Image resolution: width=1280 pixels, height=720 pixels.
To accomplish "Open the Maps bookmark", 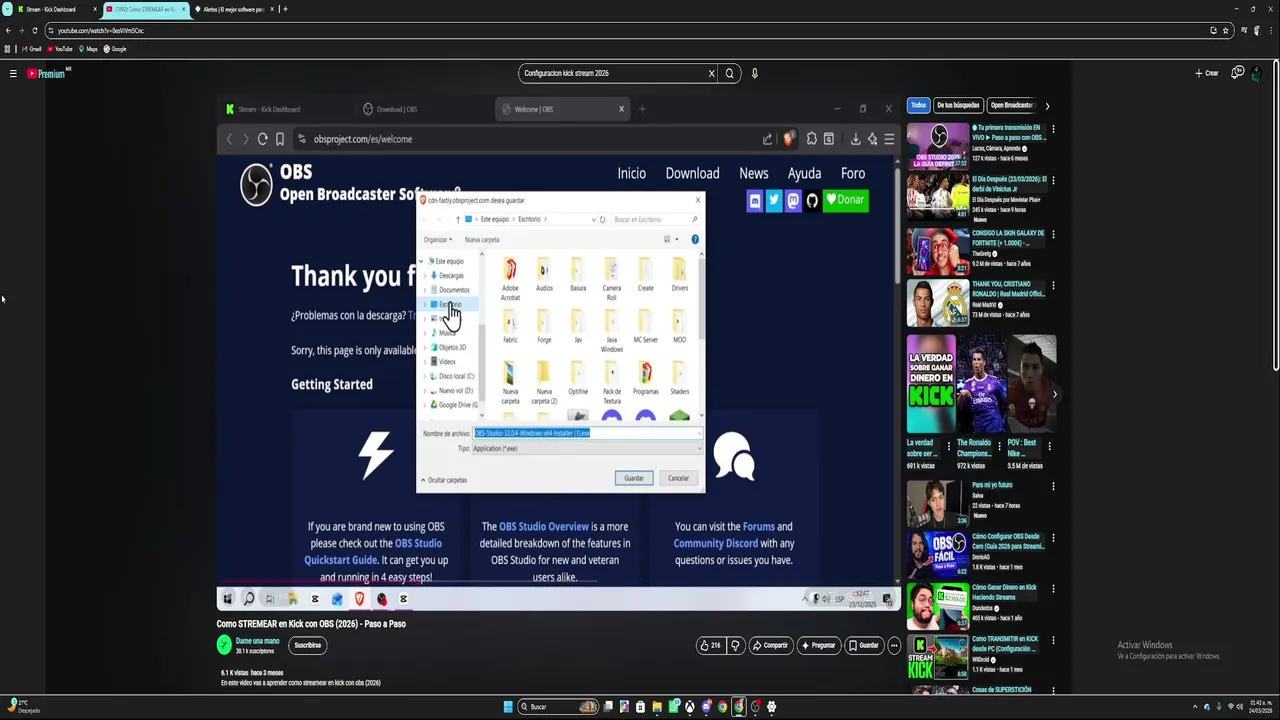I will coord(88,49).
